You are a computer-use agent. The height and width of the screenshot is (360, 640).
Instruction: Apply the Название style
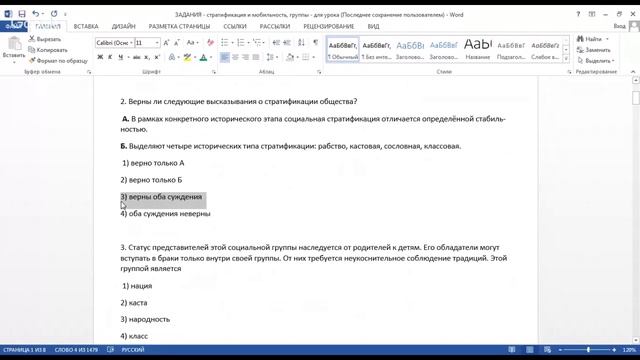click(478, 50)
